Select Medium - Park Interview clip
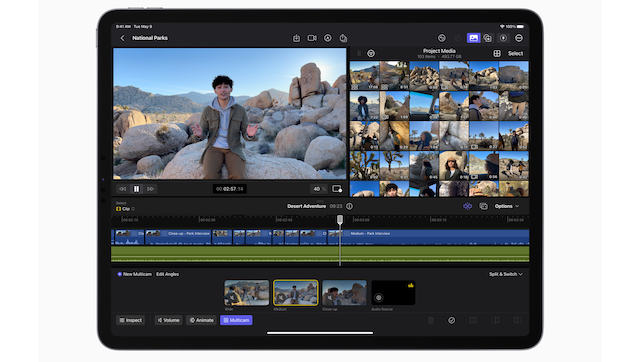This screenshot has width=640, height=362. tap(429, 237)
